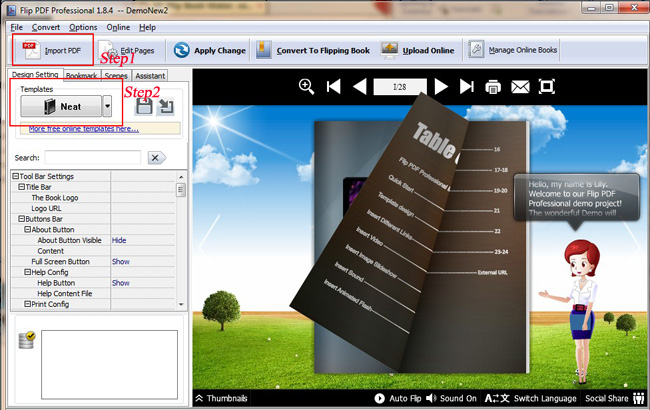Click the save template floppy icon
650x410 pixels.
tap(144, 107)
